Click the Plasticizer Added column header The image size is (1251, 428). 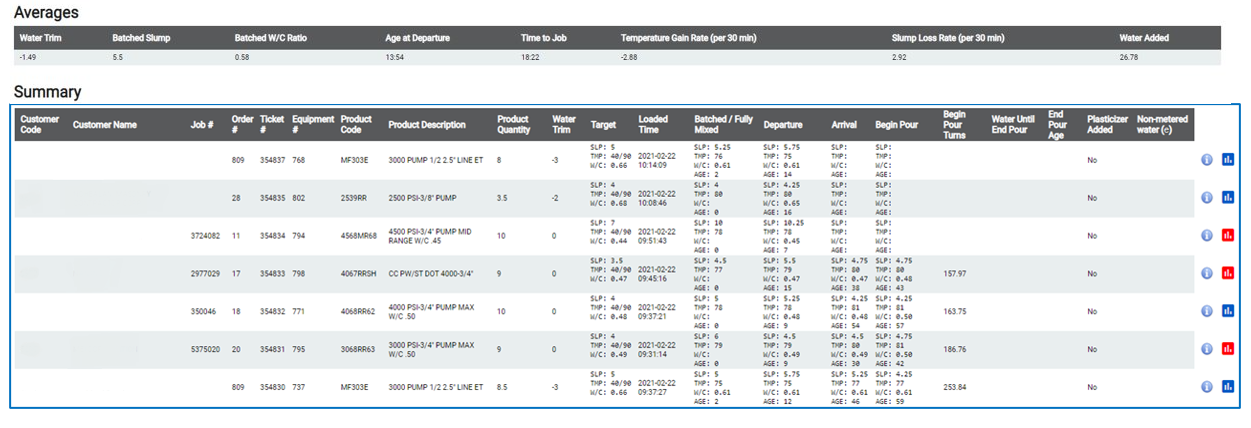tap(1107, 125)
